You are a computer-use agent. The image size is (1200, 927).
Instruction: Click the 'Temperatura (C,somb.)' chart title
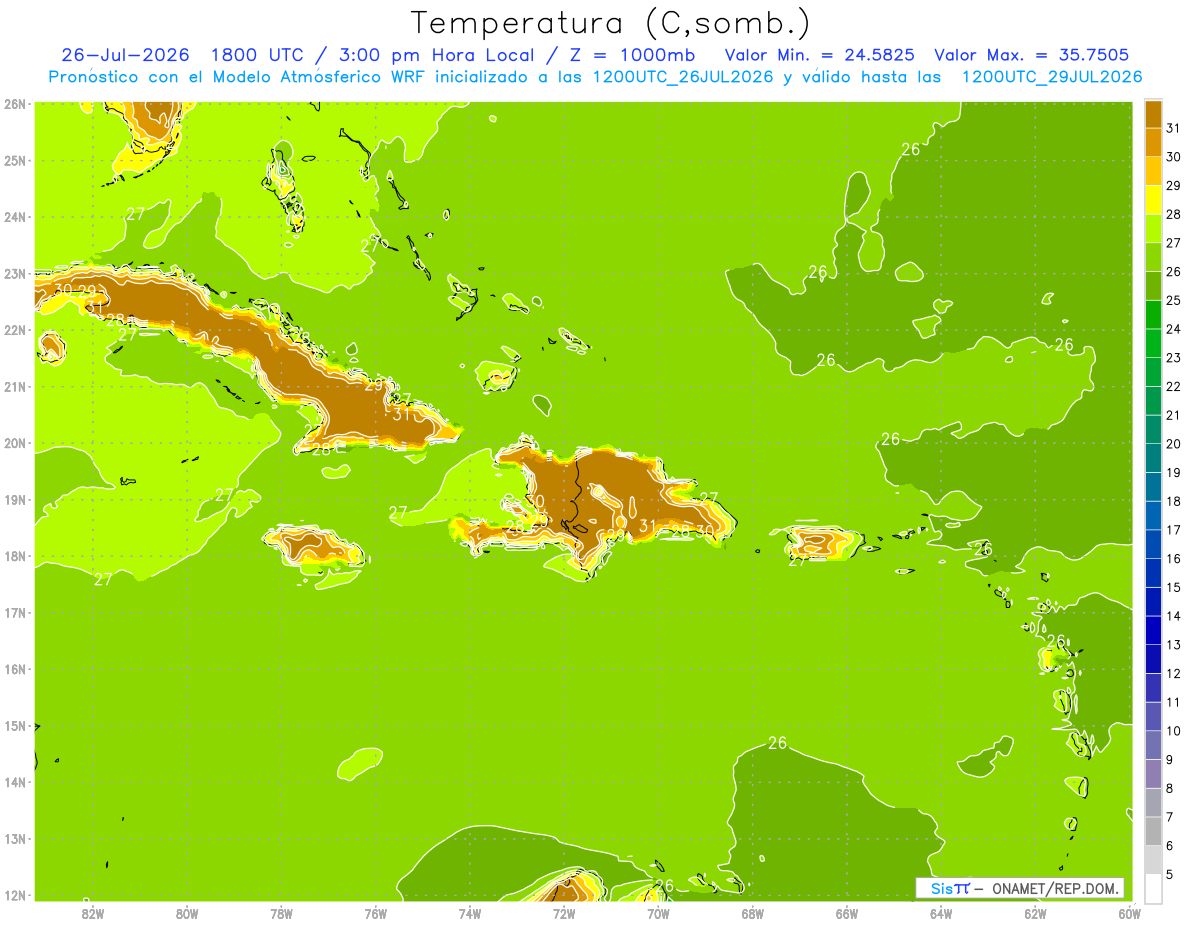(611, 24)
